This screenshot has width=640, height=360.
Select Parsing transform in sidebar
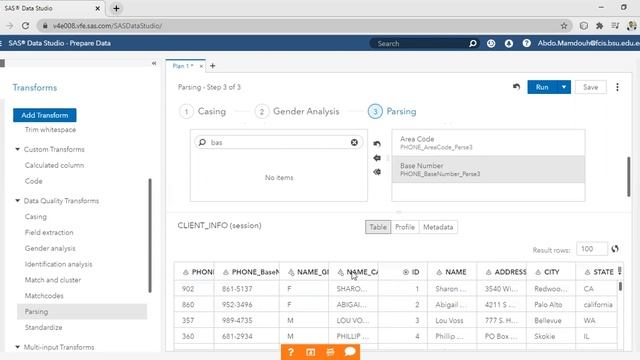click(x=82, y=311)
